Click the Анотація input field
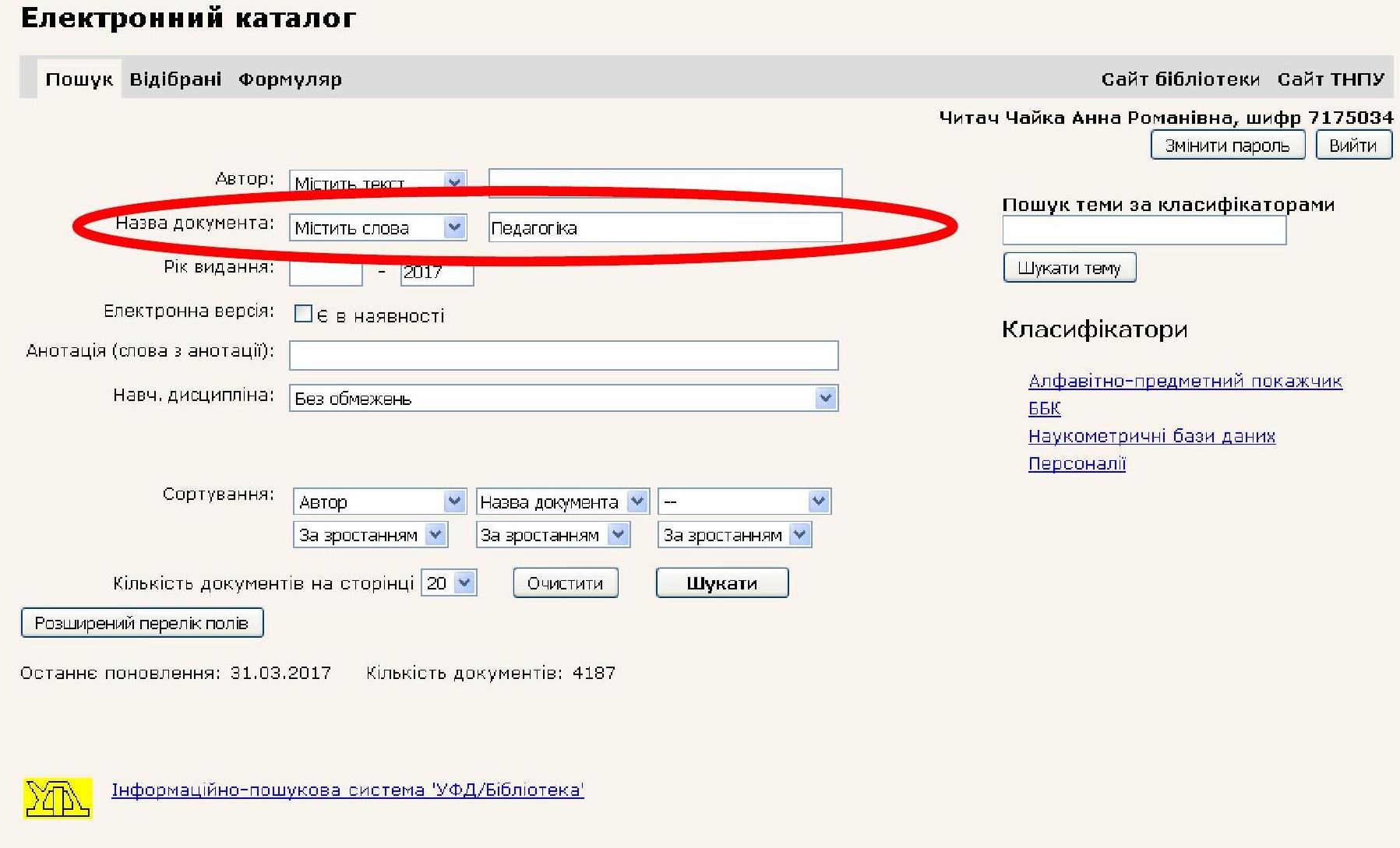 point(563,355)
